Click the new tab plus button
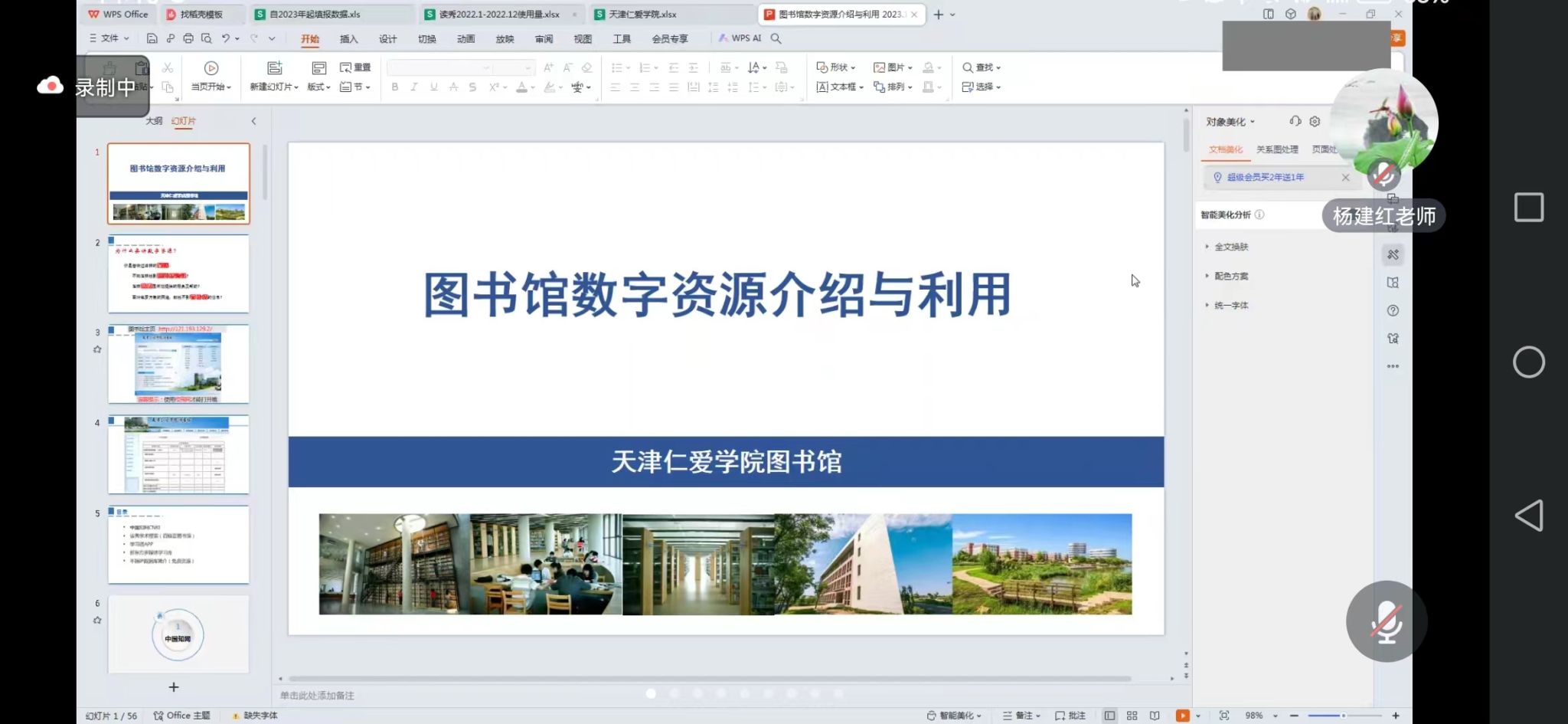This screenshot has height=724, width=1568. (x=939, y=15)
